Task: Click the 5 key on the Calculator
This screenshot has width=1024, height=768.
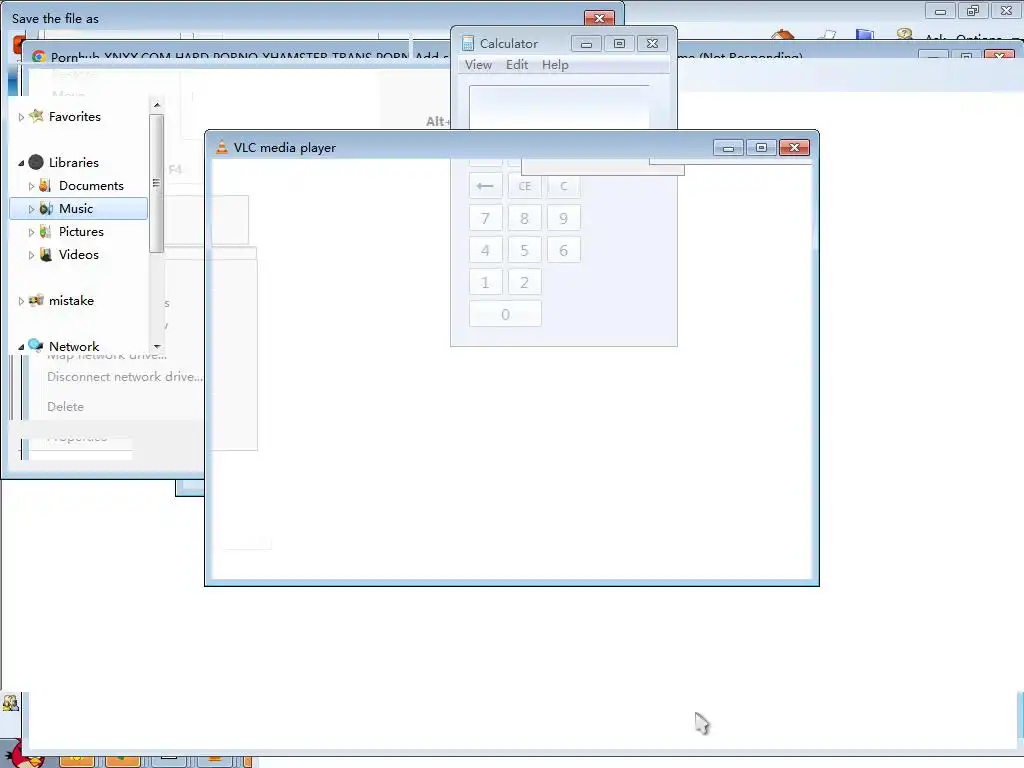Action: (x=524, y=250)
